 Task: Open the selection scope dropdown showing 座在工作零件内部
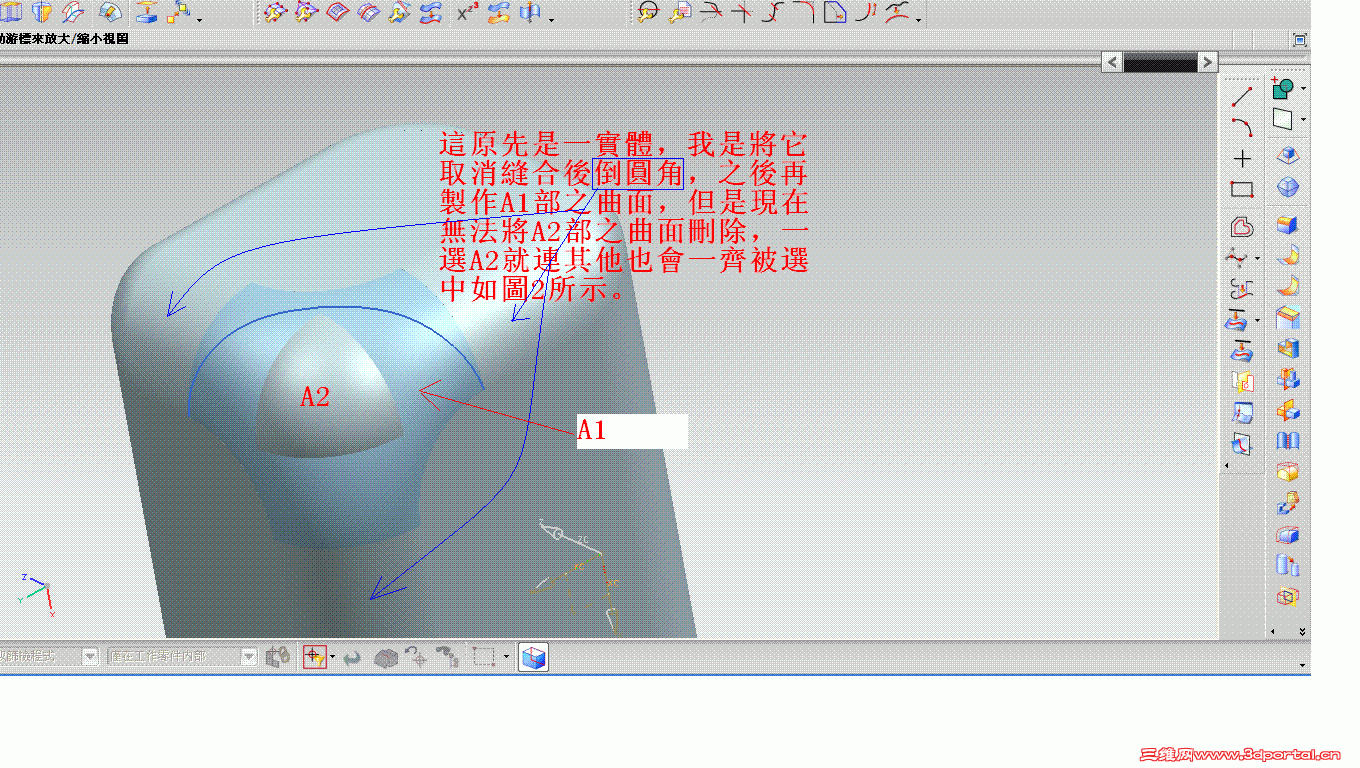pyautogui.click(x=247, y=657)
